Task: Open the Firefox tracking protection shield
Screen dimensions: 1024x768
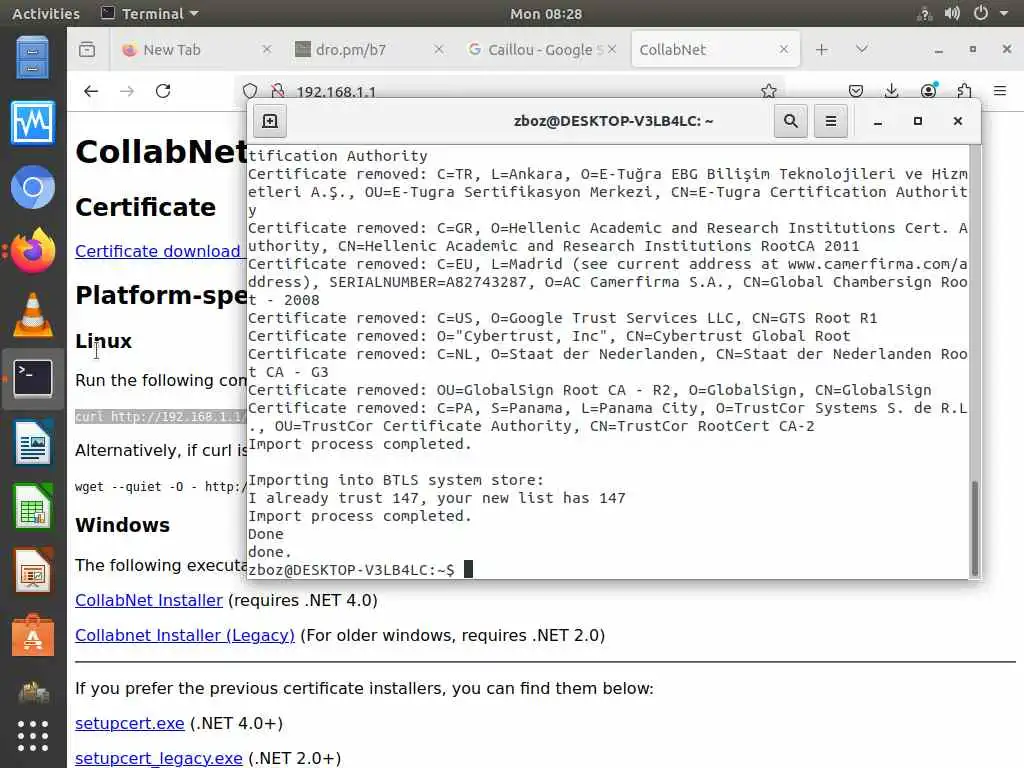Action: (250, 91)
